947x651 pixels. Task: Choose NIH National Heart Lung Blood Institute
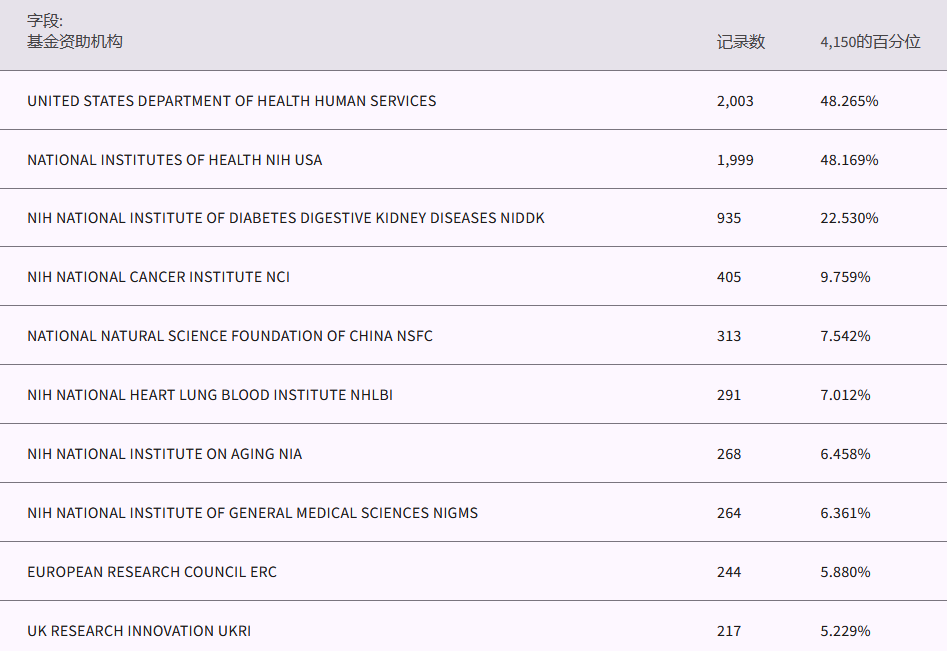point(209,395)
